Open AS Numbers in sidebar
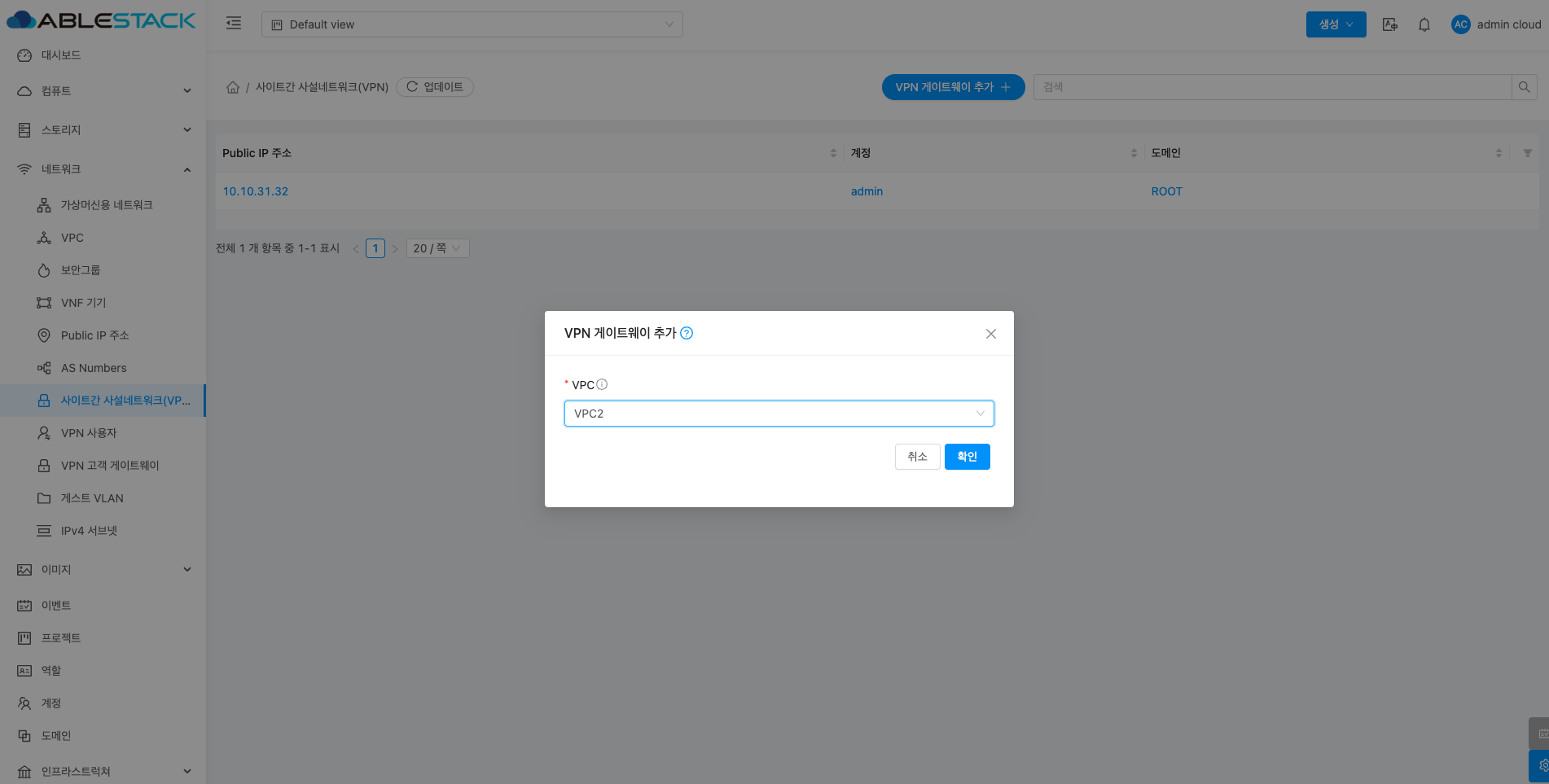The width and height of the screenshot is (1549, 784). [103, 368]
